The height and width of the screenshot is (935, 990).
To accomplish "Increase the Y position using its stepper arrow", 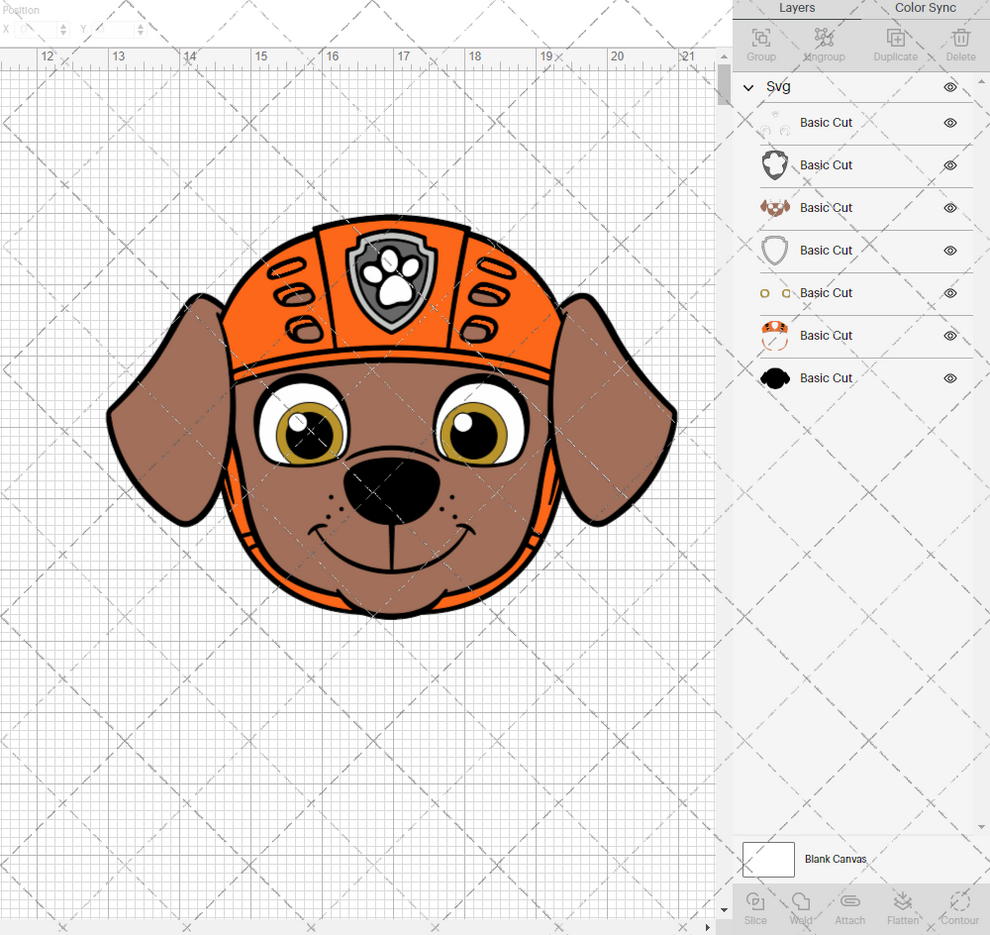I will (x=138, y=25).
